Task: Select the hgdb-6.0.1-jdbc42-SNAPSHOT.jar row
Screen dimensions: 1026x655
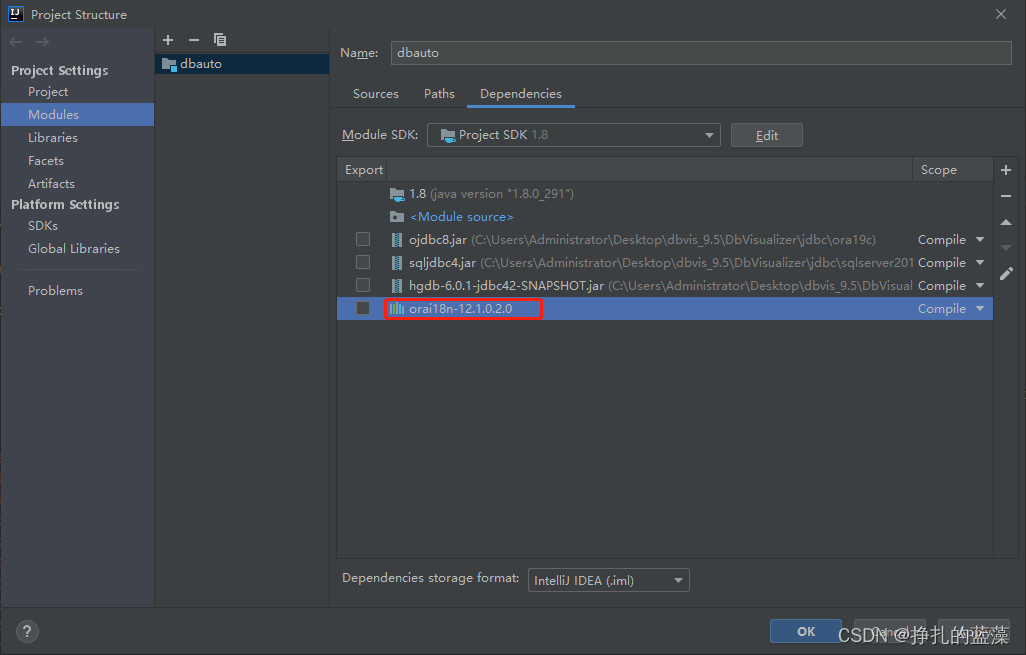Action: [x=665, y=286]
